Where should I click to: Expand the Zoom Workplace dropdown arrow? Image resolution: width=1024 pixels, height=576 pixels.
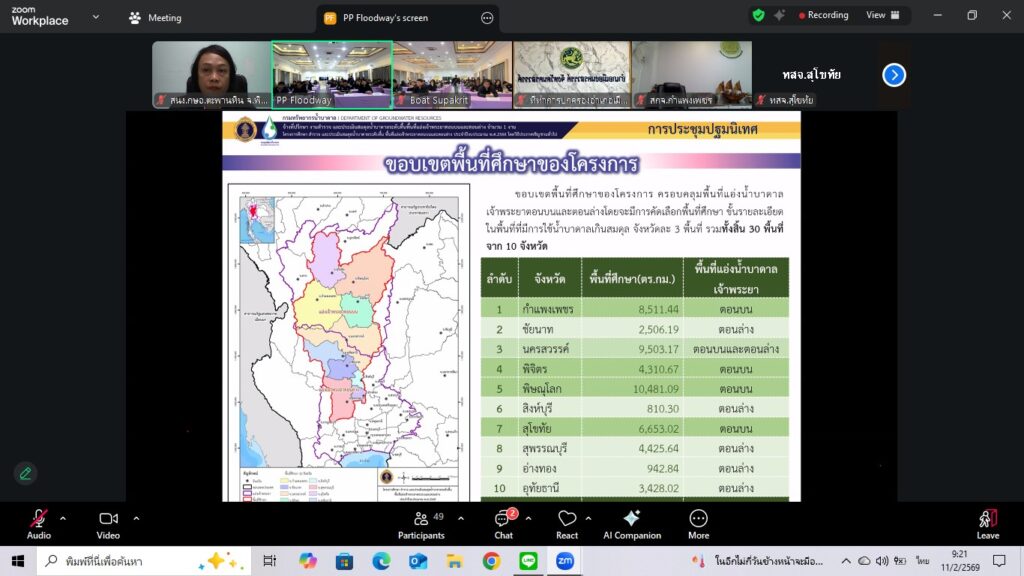[x=95, y=17]
